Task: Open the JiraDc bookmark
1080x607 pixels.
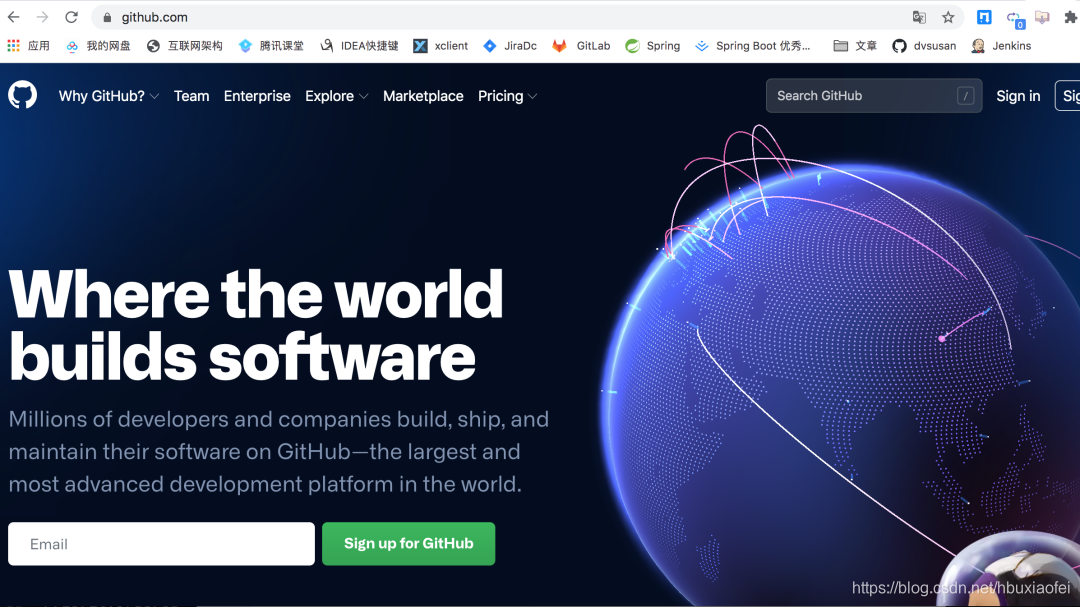Action: [x=510, y=46]
